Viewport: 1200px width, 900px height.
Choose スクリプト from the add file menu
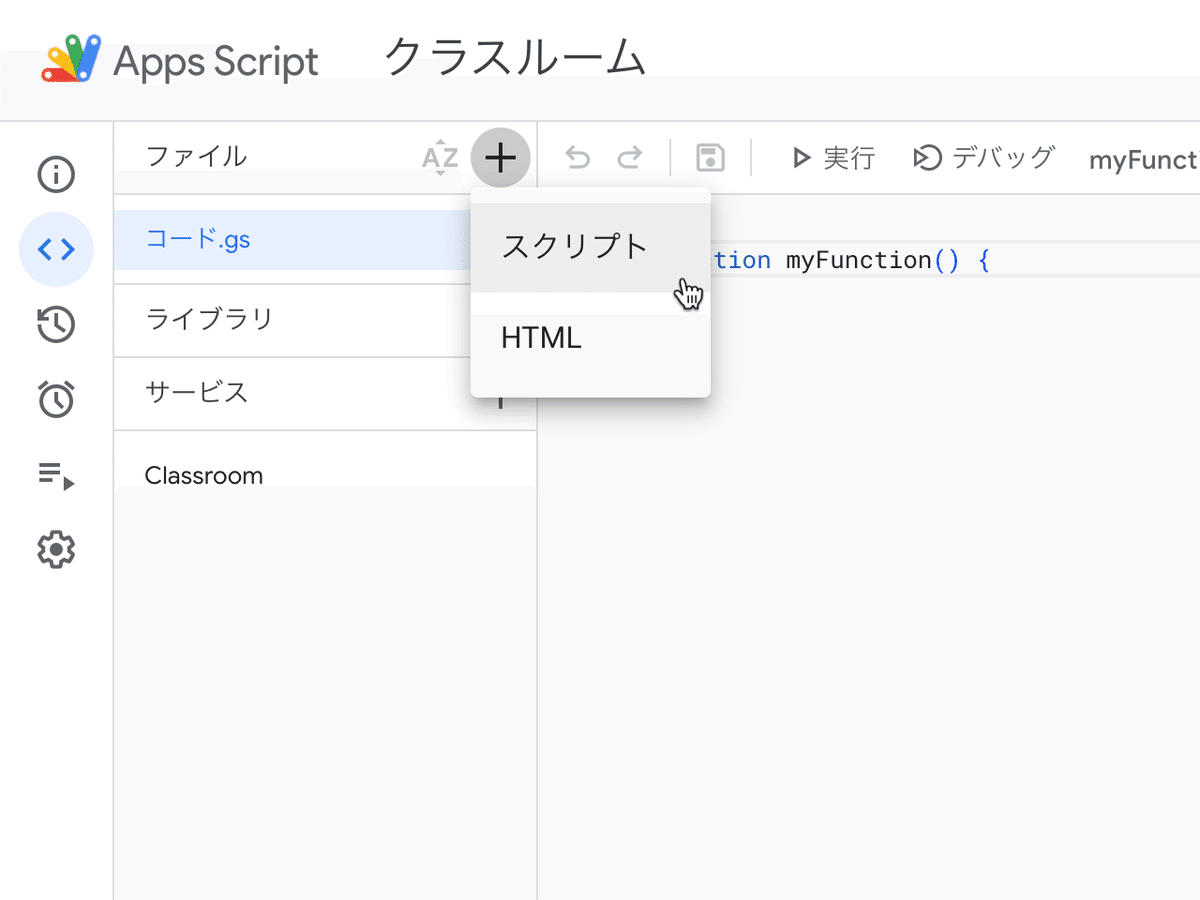(x=591, y=248)
